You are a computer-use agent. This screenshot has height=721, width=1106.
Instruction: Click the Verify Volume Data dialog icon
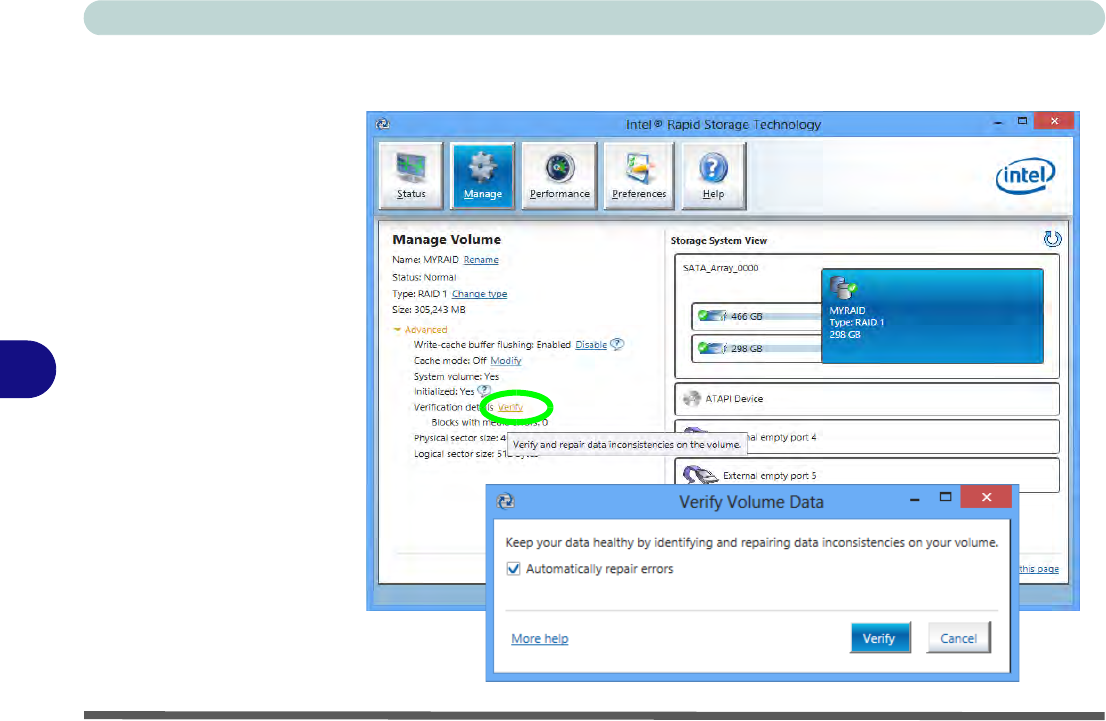tap(505, 502)
